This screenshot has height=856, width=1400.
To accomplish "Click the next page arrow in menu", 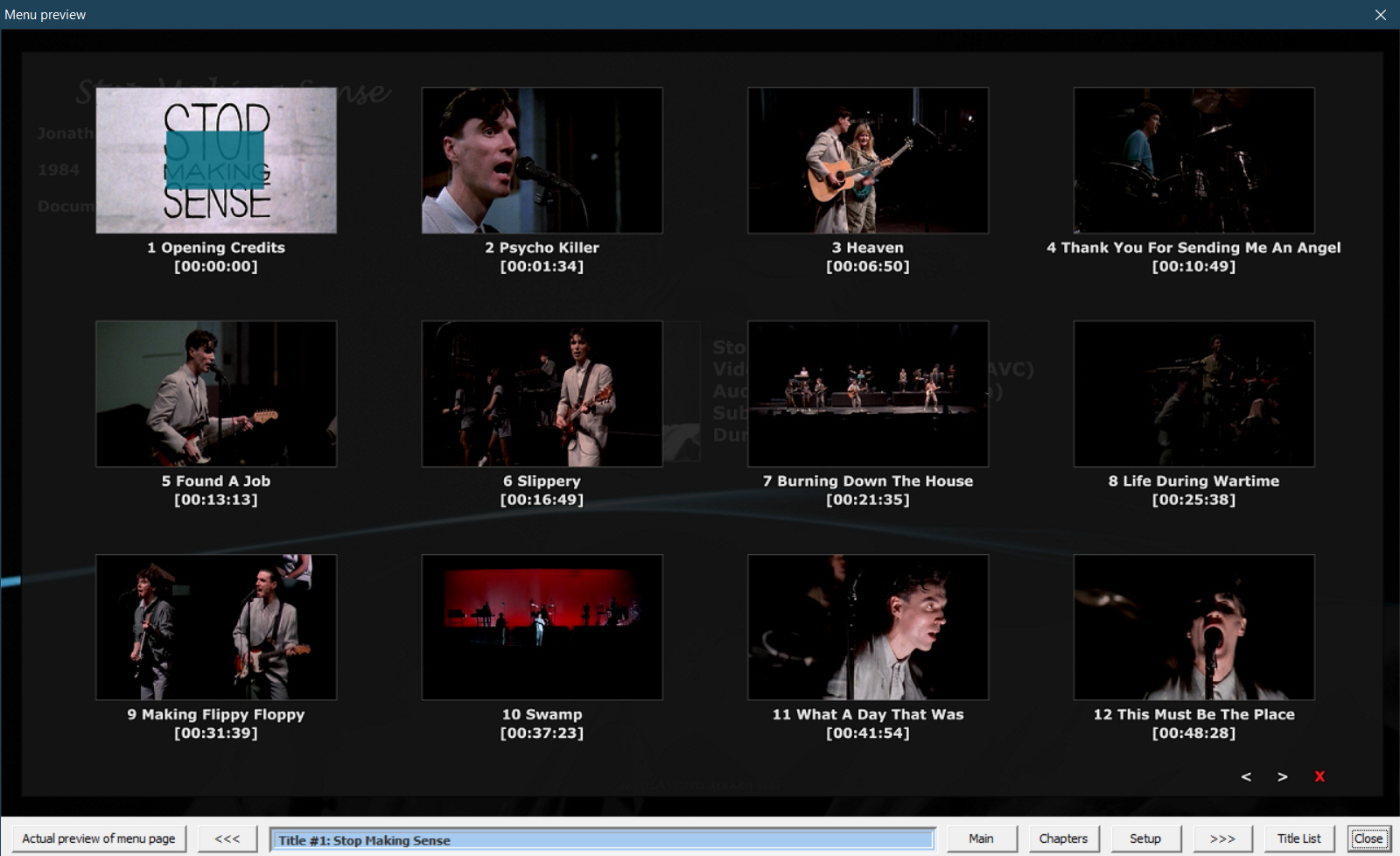I will [x=1282, y=777].
